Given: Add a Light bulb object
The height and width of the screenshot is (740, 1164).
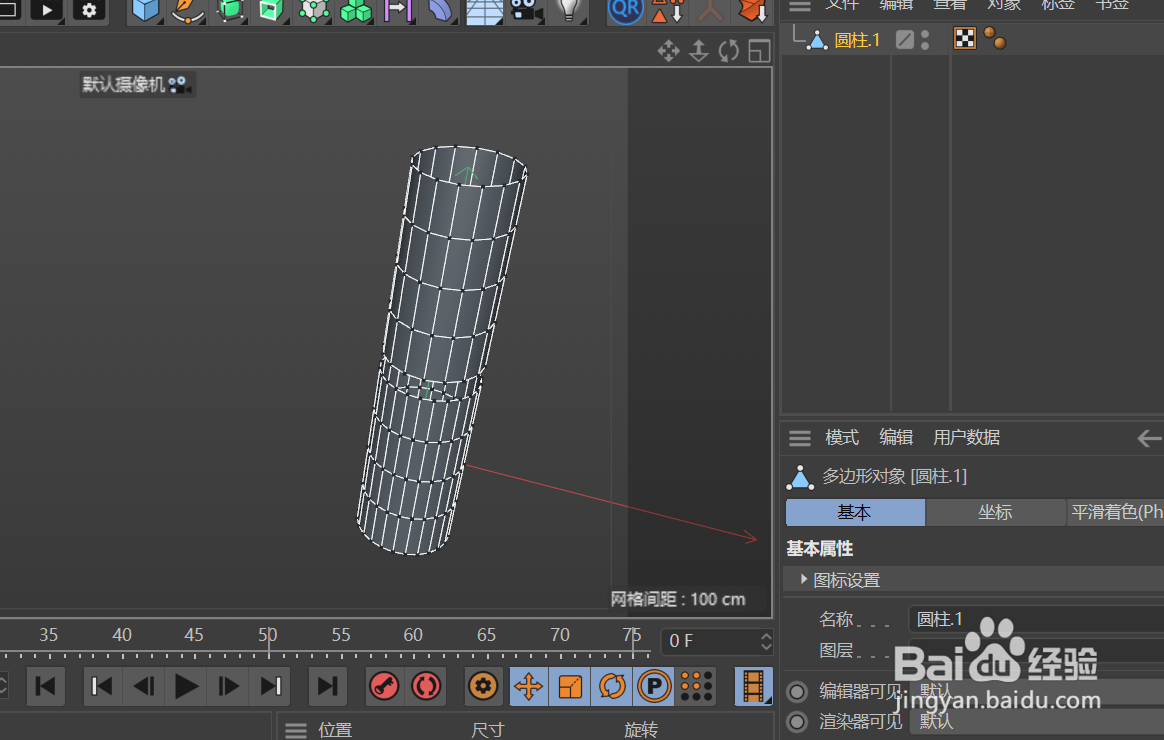Looking at the screenshot, I should pyautogui.click(x=569, y=10).
